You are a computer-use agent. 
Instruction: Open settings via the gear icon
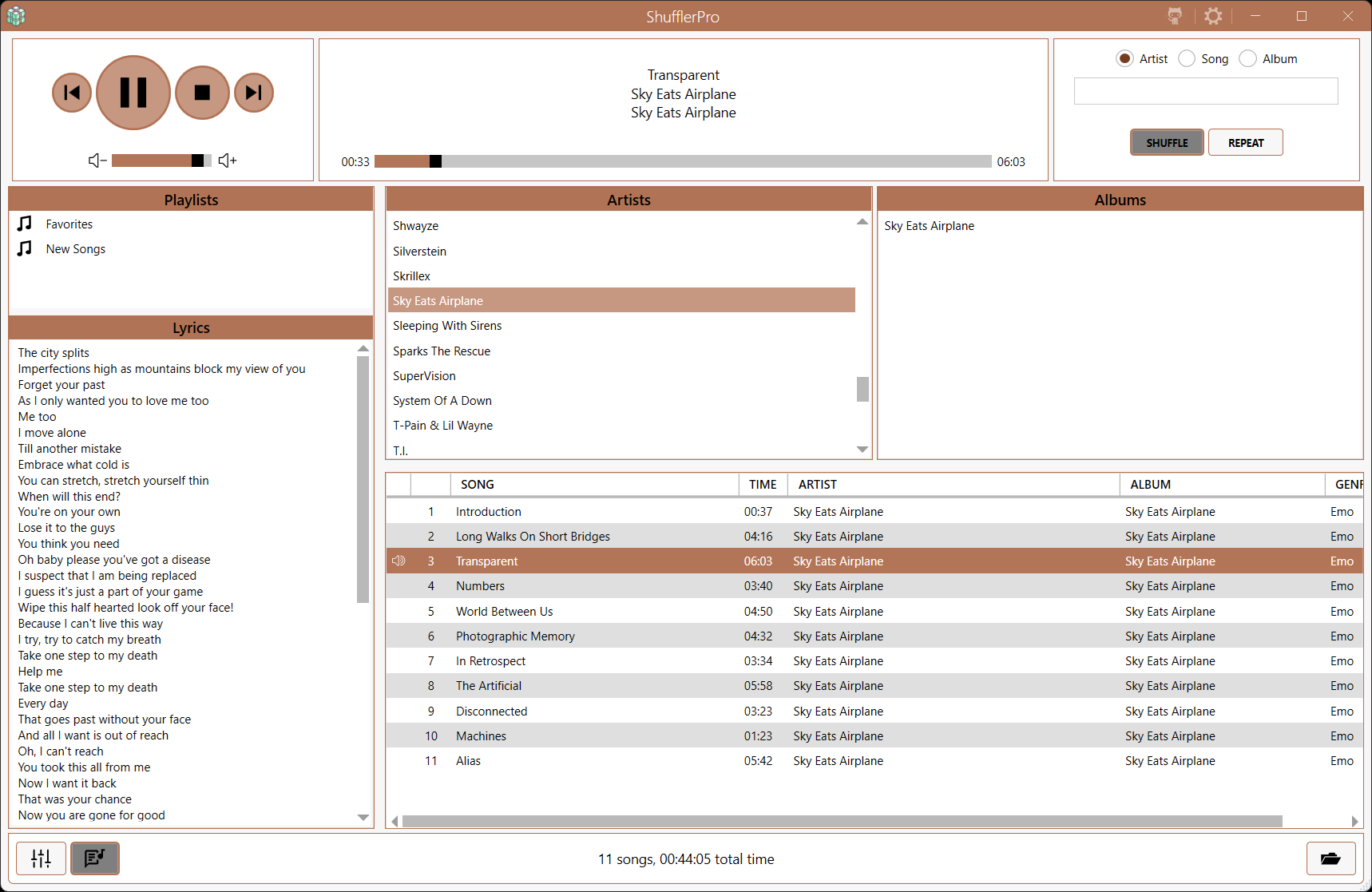point(1213,16)
